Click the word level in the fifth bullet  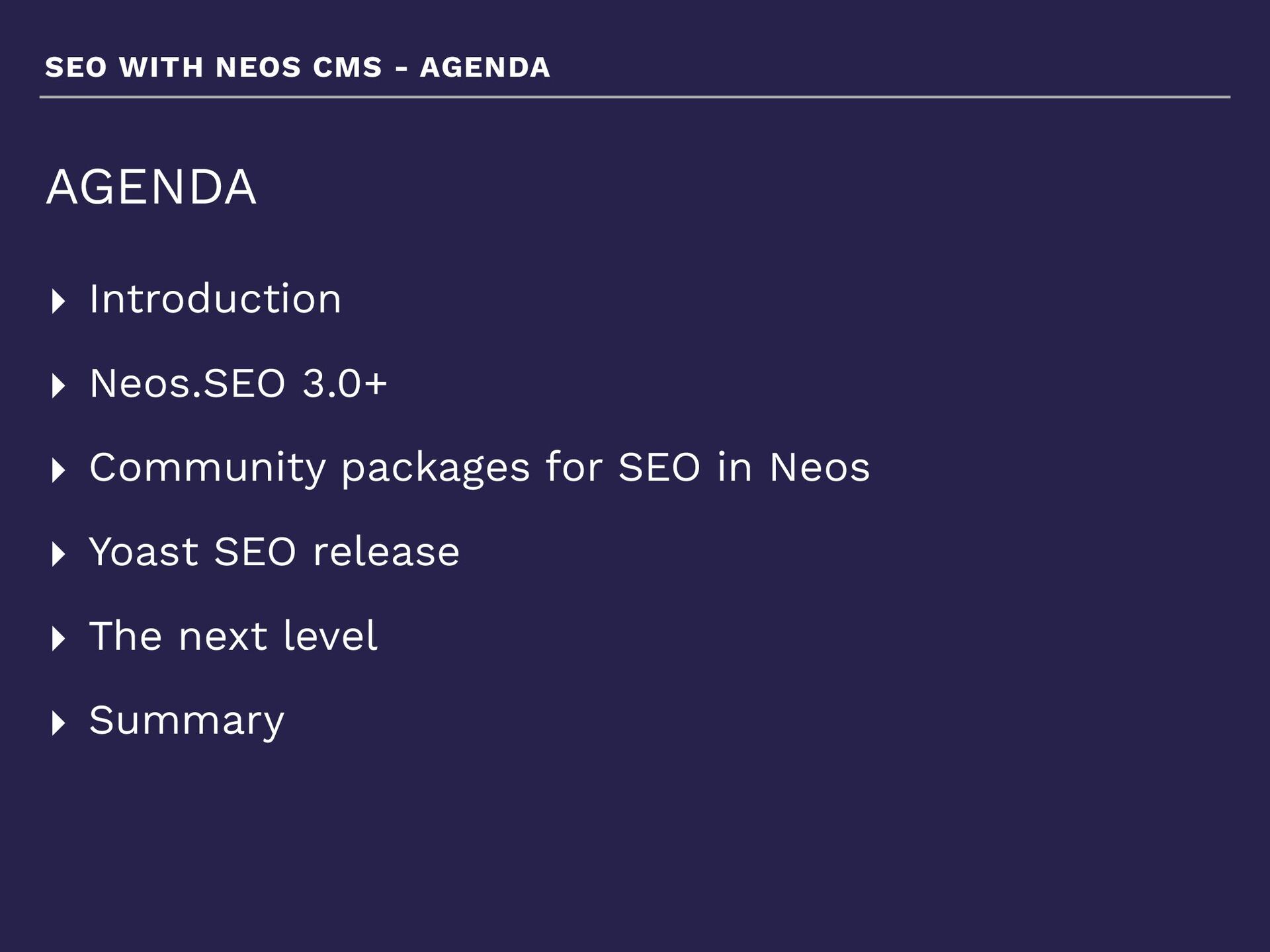click(330, 636)
